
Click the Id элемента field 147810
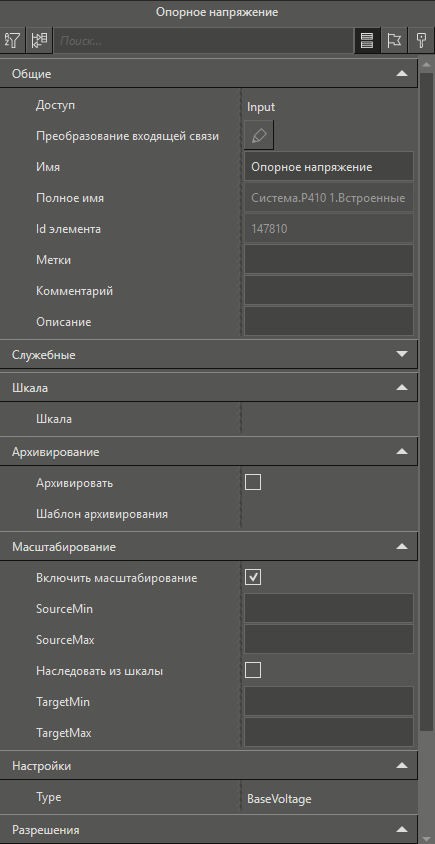[329, 229]
